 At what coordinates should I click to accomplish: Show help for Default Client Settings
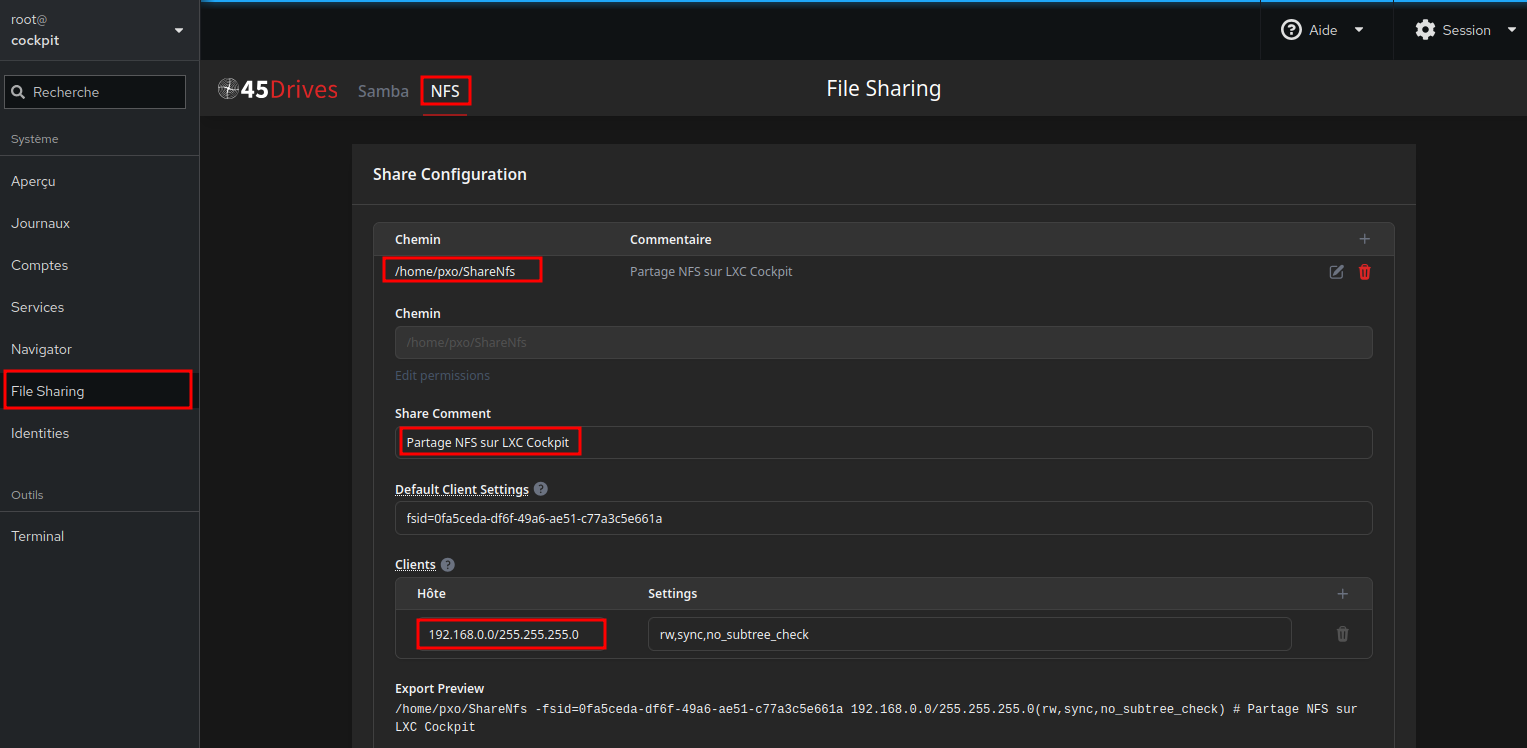pyautogui.click(x=541, y=489)
